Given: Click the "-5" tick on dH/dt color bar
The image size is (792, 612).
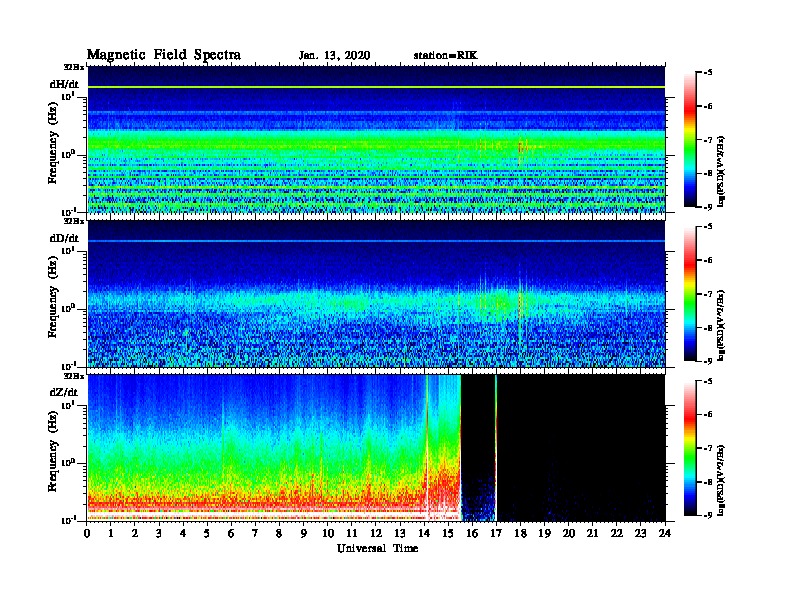Looking at the screenshot, I should pos(708,73).
